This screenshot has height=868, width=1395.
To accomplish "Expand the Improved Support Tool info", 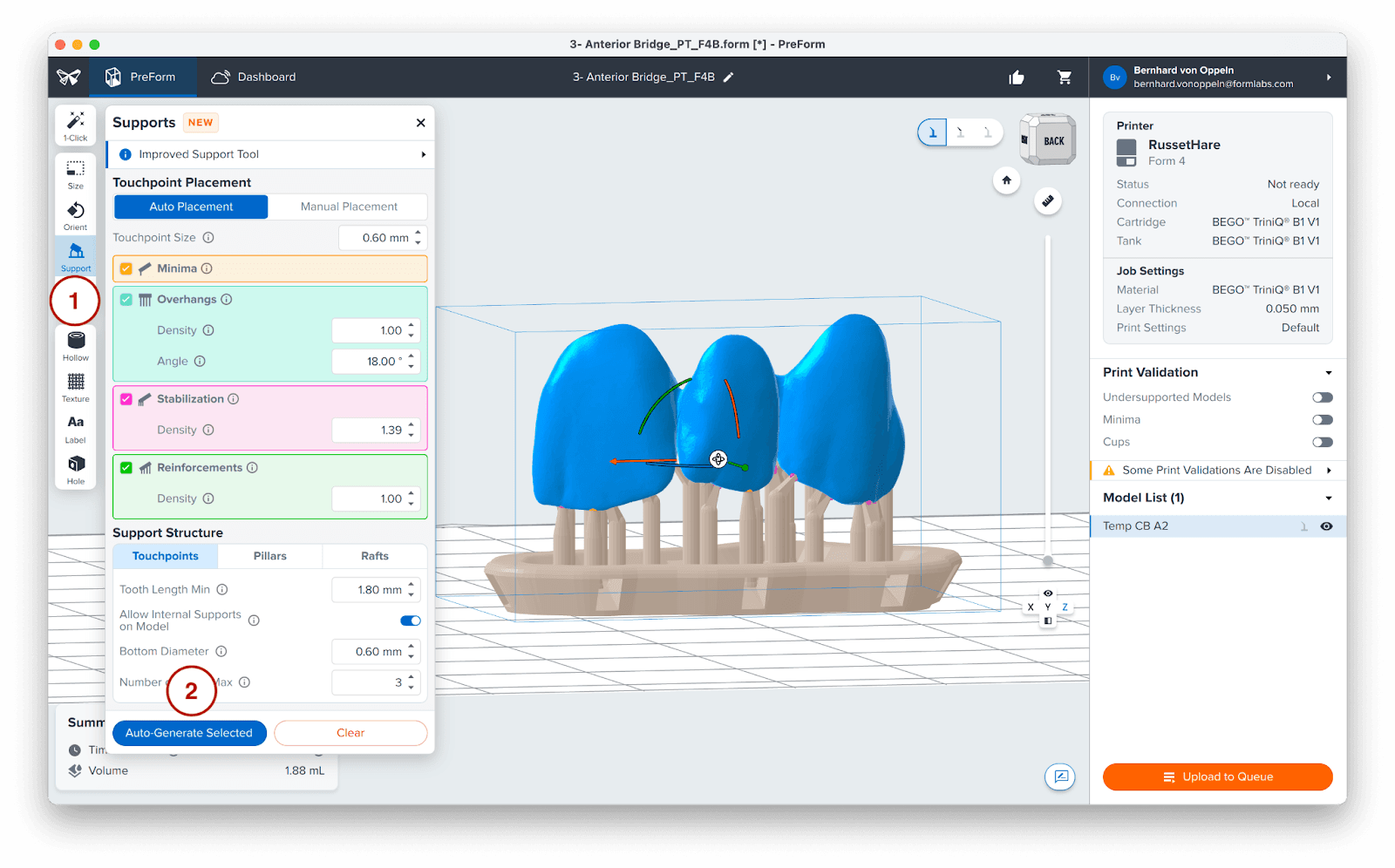I will pyautogui.click(x=424, y=154).
